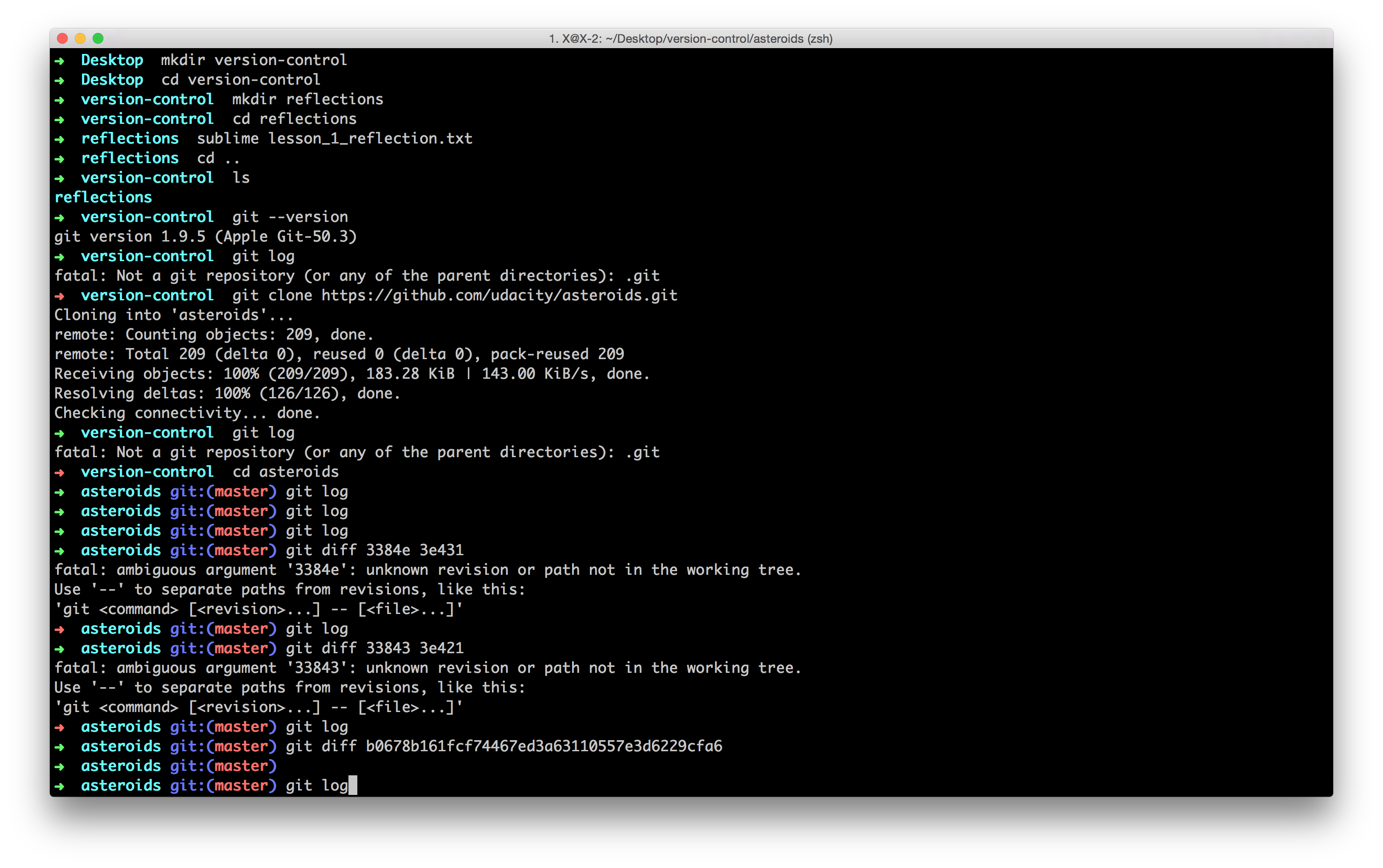
Task: Click the red arrow beside the git clone command
Action: pyautogui.click(x=60, y=296)
